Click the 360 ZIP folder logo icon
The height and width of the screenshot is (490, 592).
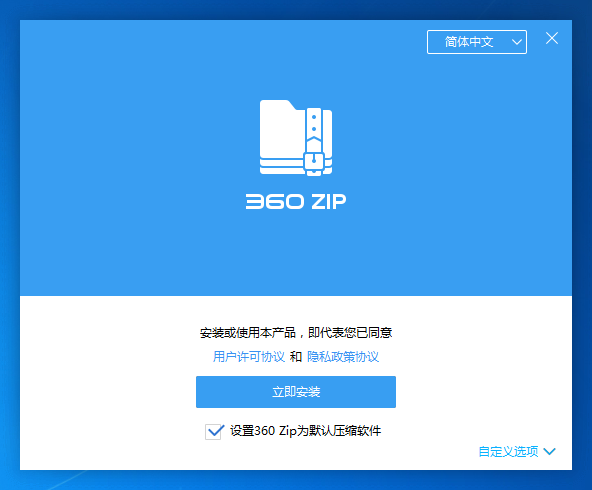[296, 138]
